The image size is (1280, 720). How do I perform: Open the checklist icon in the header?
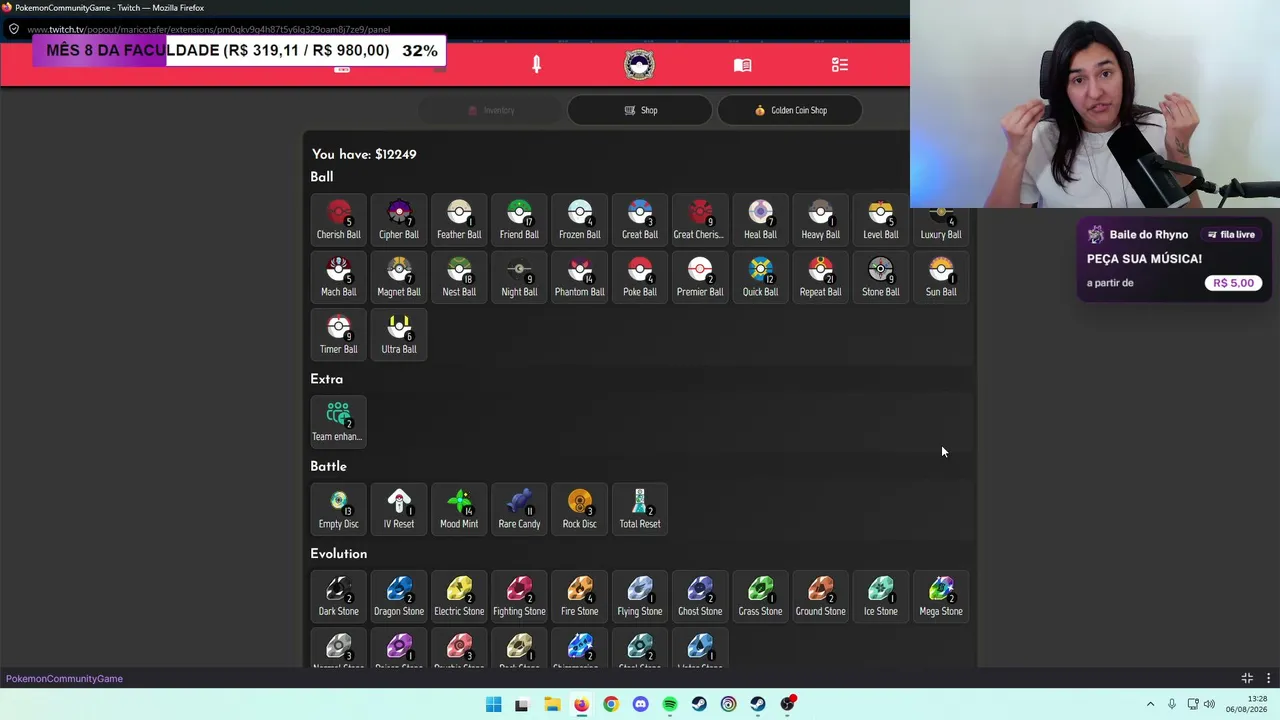[840, 65]
